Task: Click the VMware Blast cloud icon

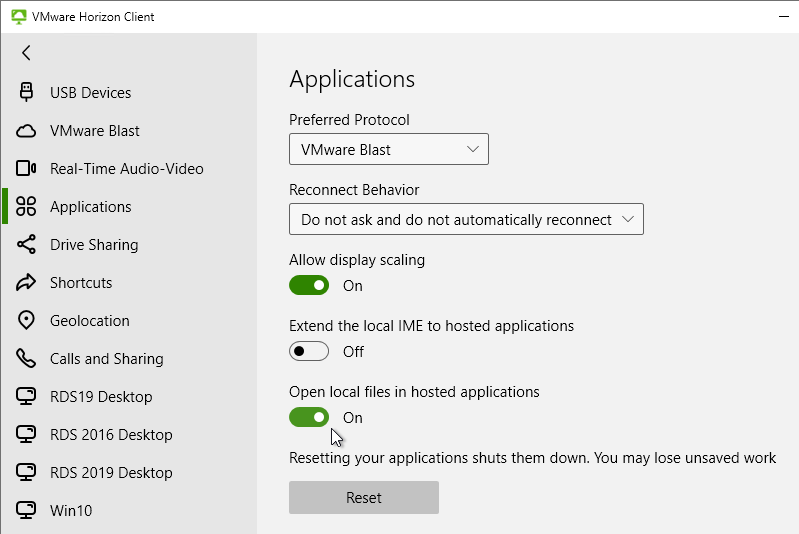Action: point(26,131)
